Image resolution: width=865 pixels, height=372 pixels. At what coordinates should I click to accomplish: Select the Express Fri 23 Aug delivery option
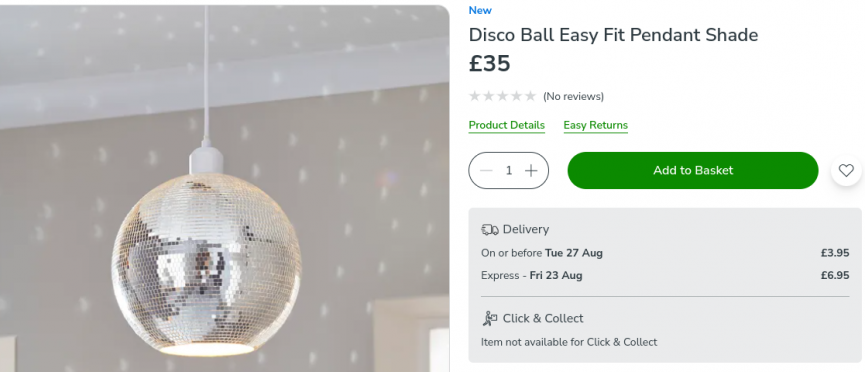pyautogui.click(x=665, y=275)
